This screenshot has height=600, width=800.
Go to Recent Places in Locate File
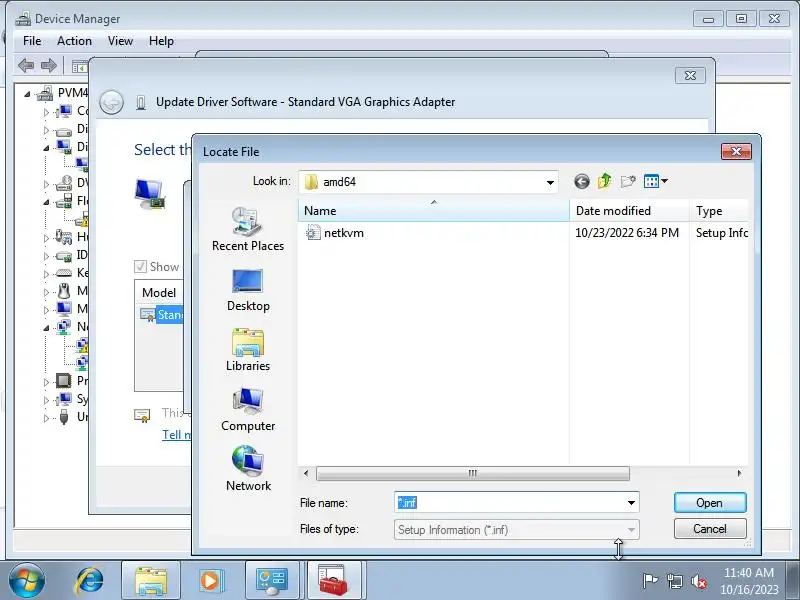248,230
